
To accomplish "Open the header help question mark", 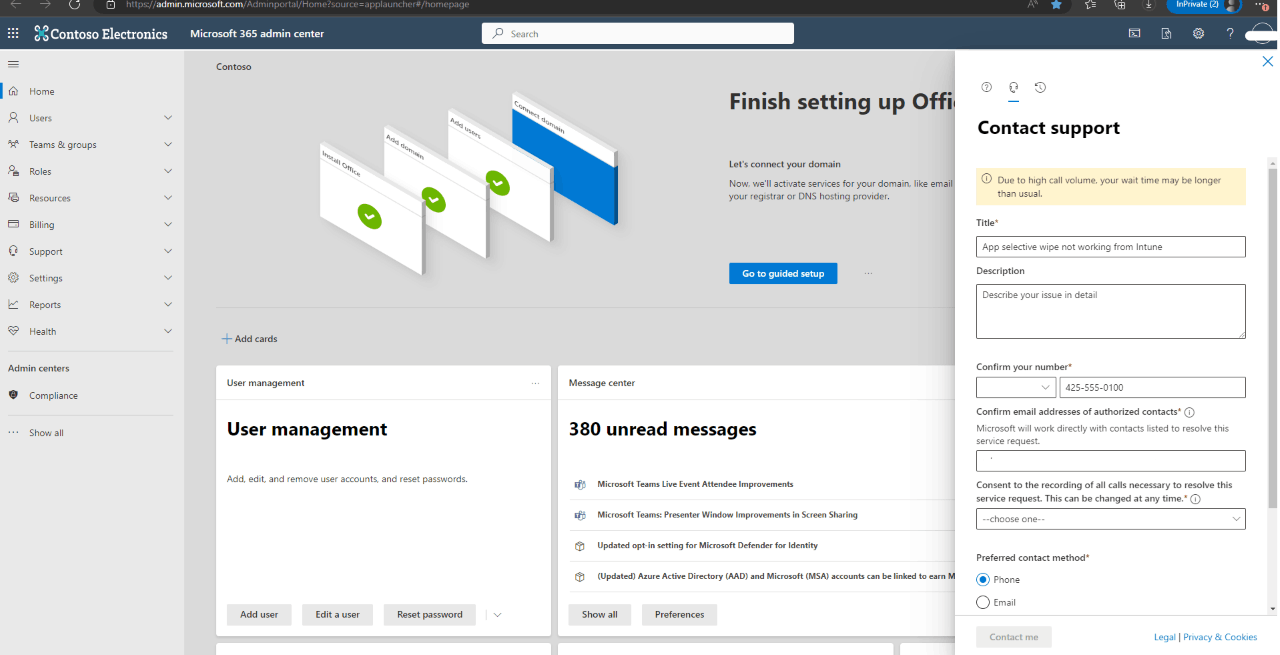I will (1230, 33).
